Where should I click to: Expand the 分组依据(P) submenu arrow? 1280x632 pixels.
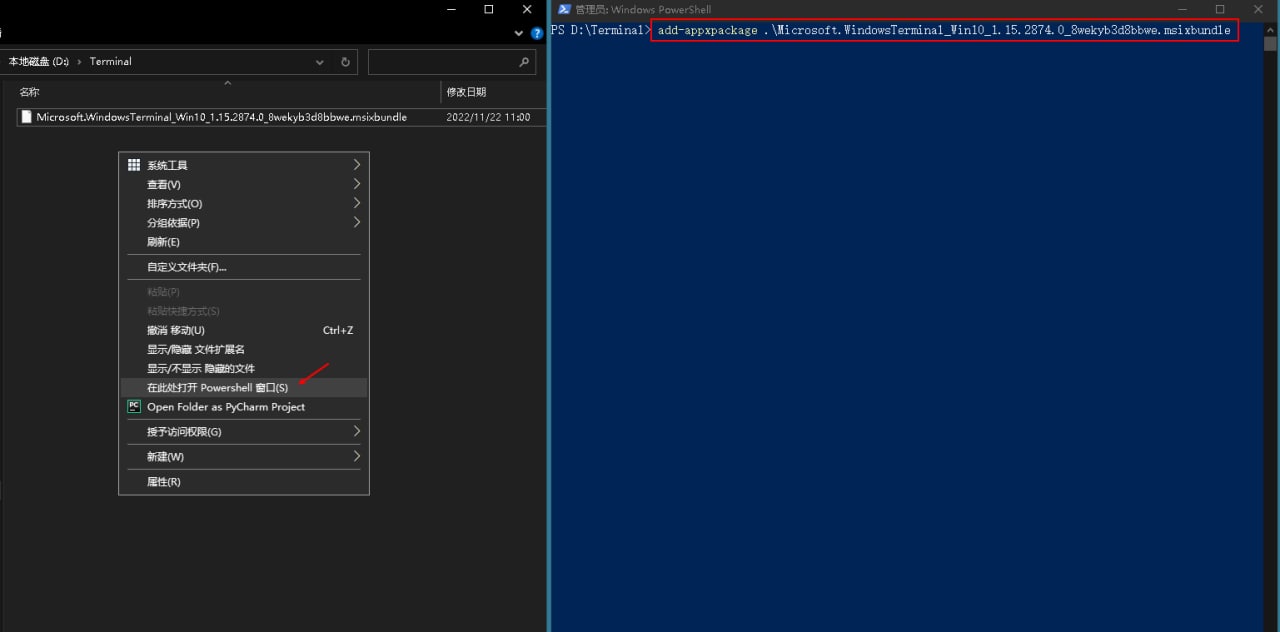356,222
